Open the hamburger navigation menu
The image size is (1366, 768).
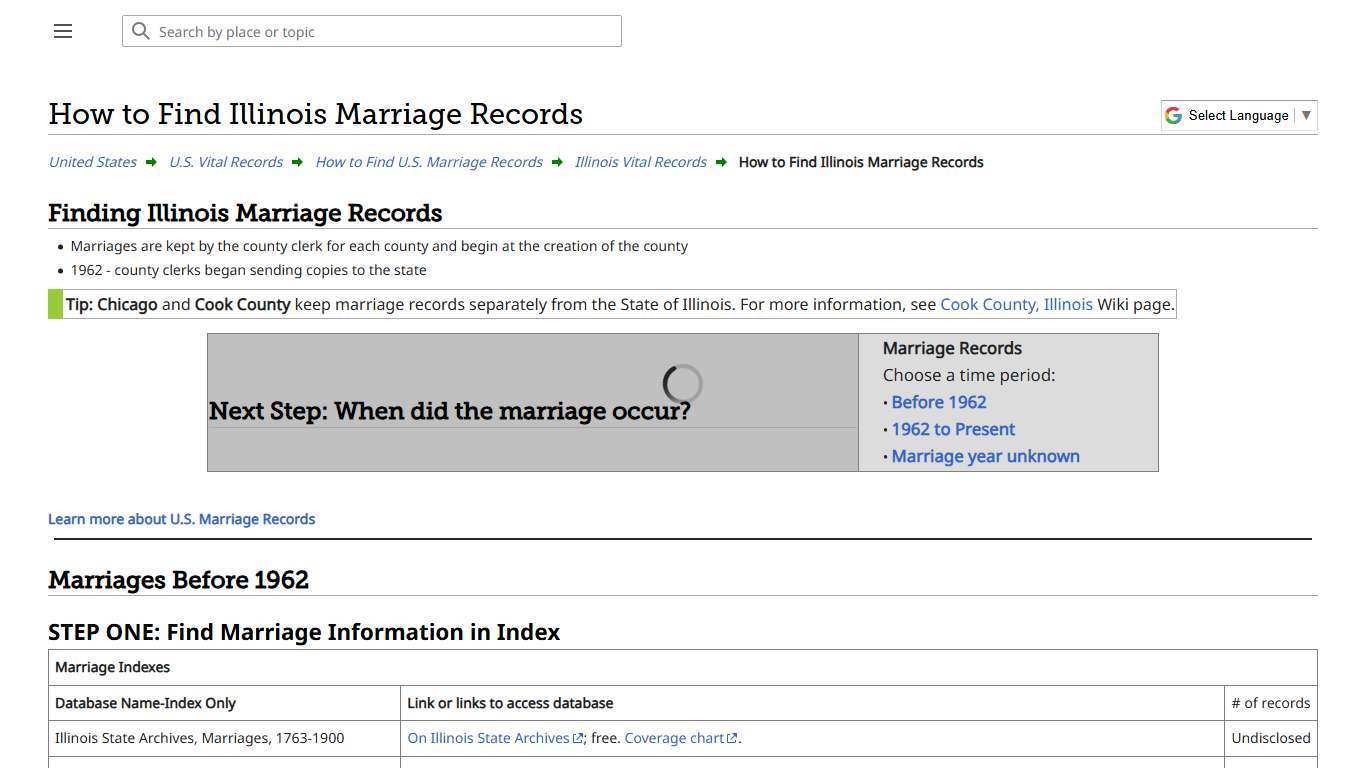pyautogui.click(x=62, y=31)
